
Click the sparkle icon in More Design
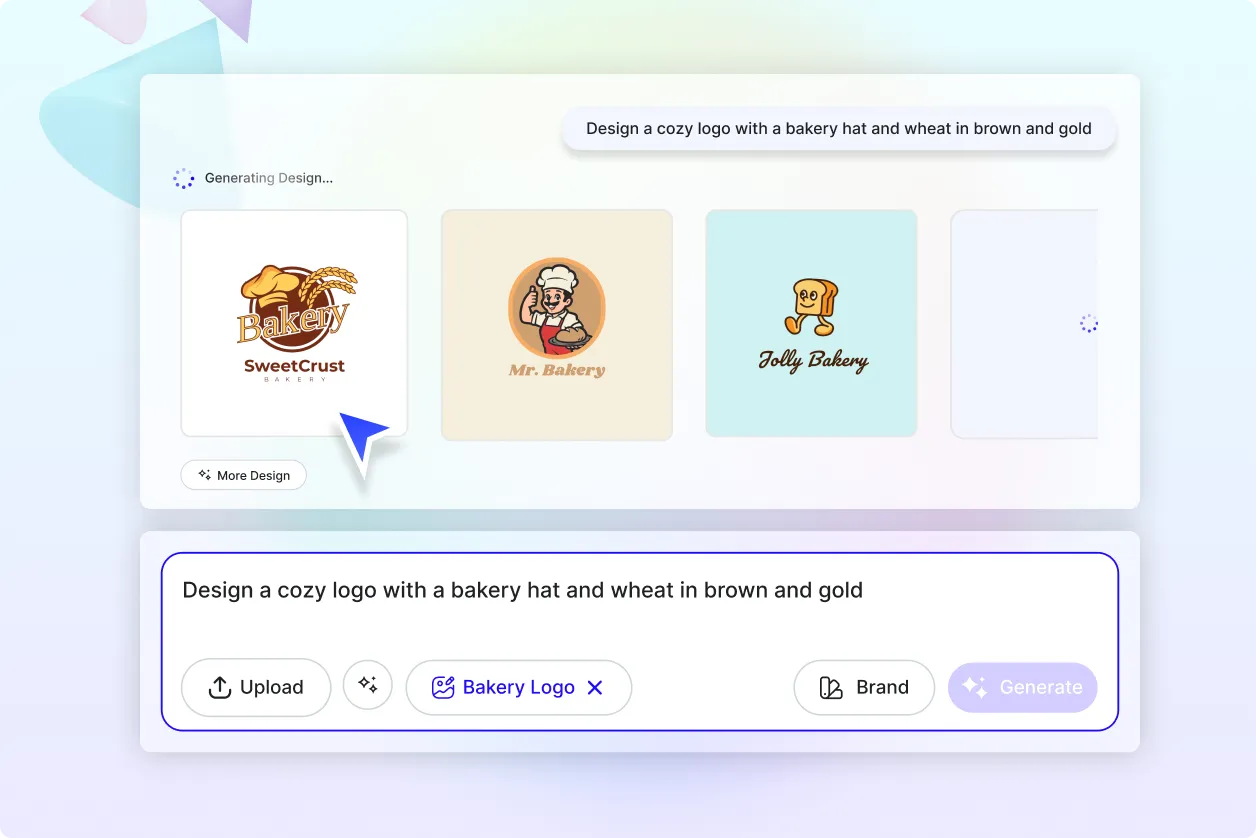(x=204, y=475)
